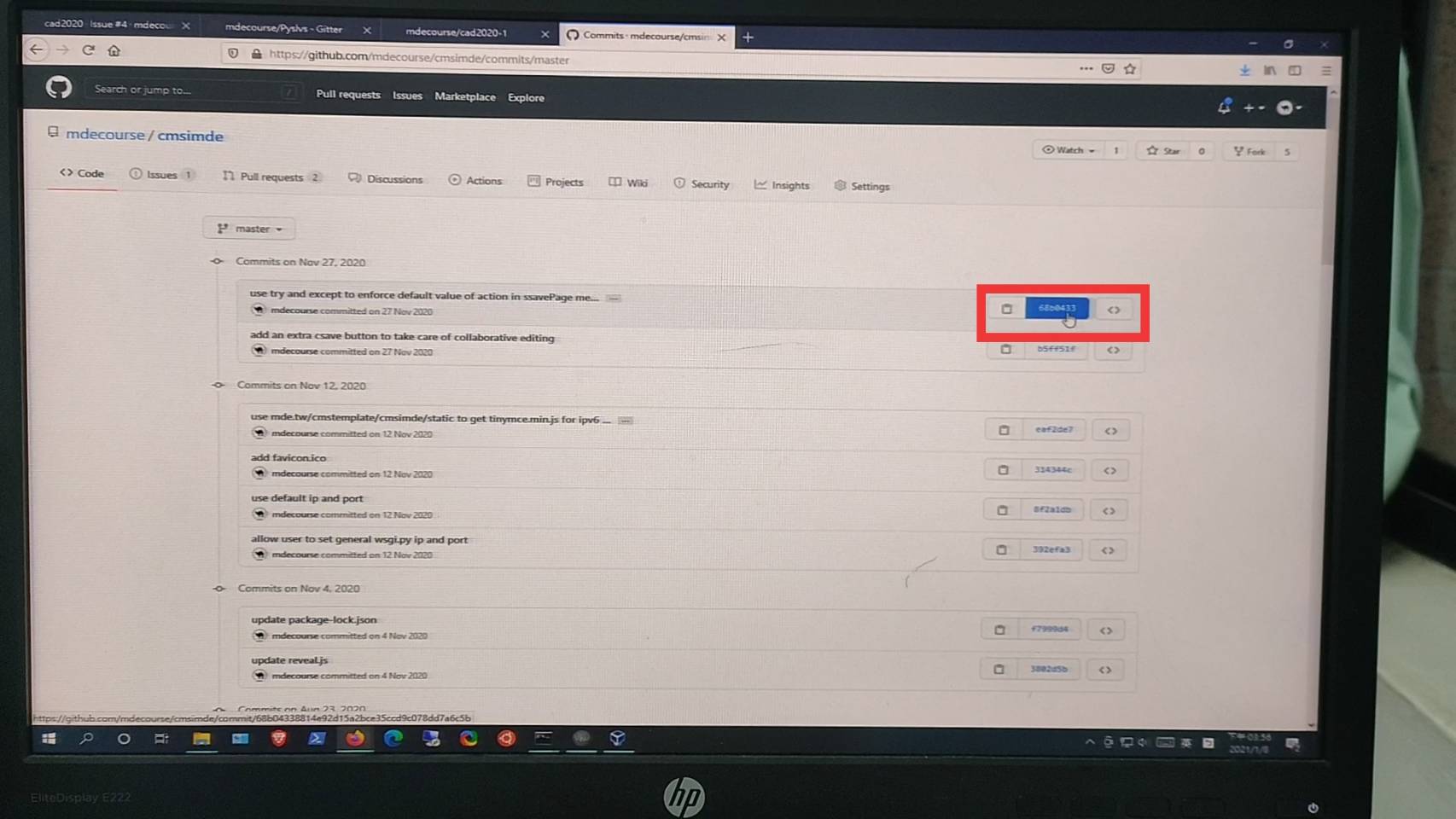
Task: Open Pull requests in the top navigation
Action: [348, 95]
